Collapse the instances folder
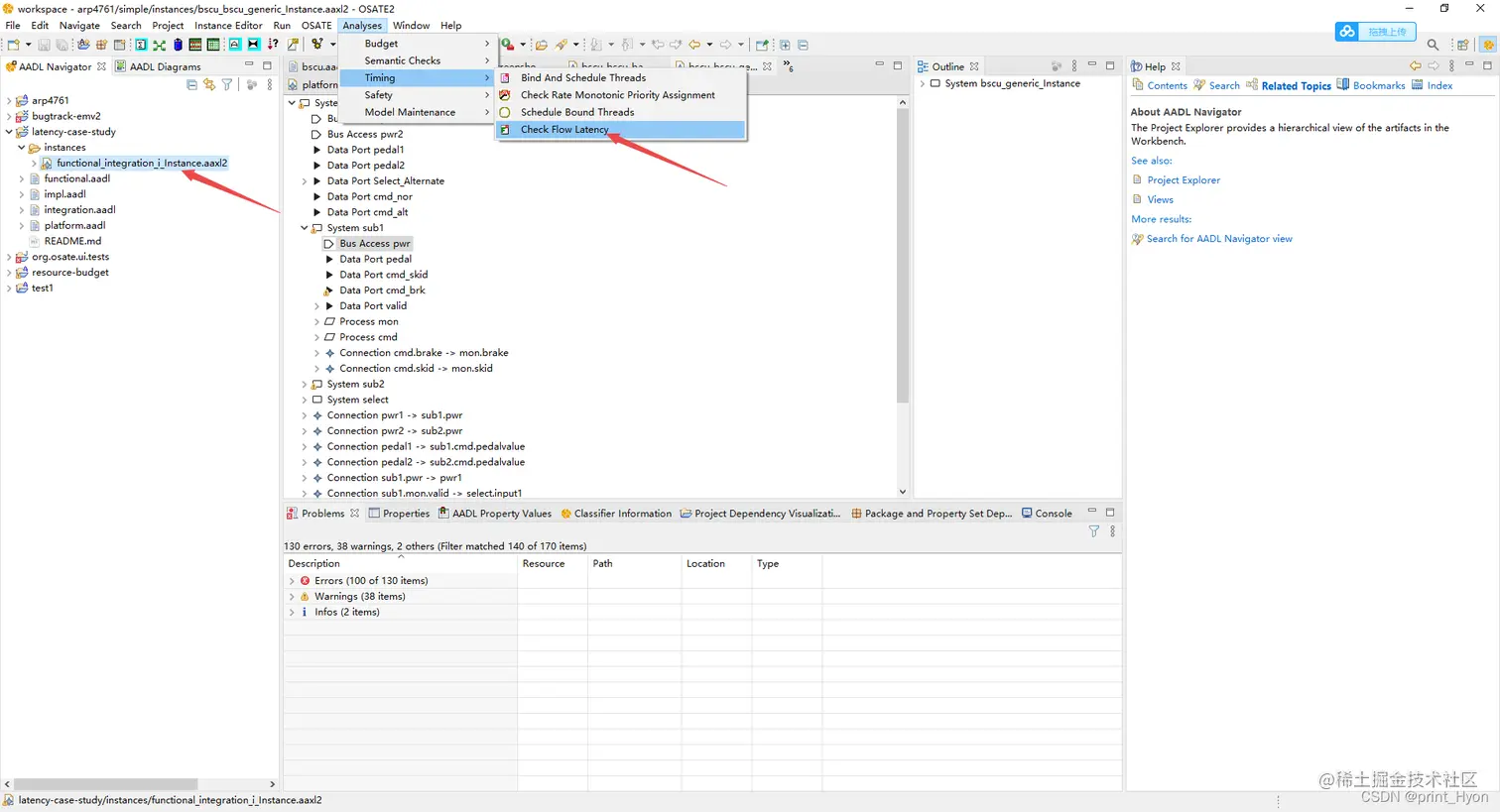Viewport: 1500px width, 812px height. (x=21, y=148)
